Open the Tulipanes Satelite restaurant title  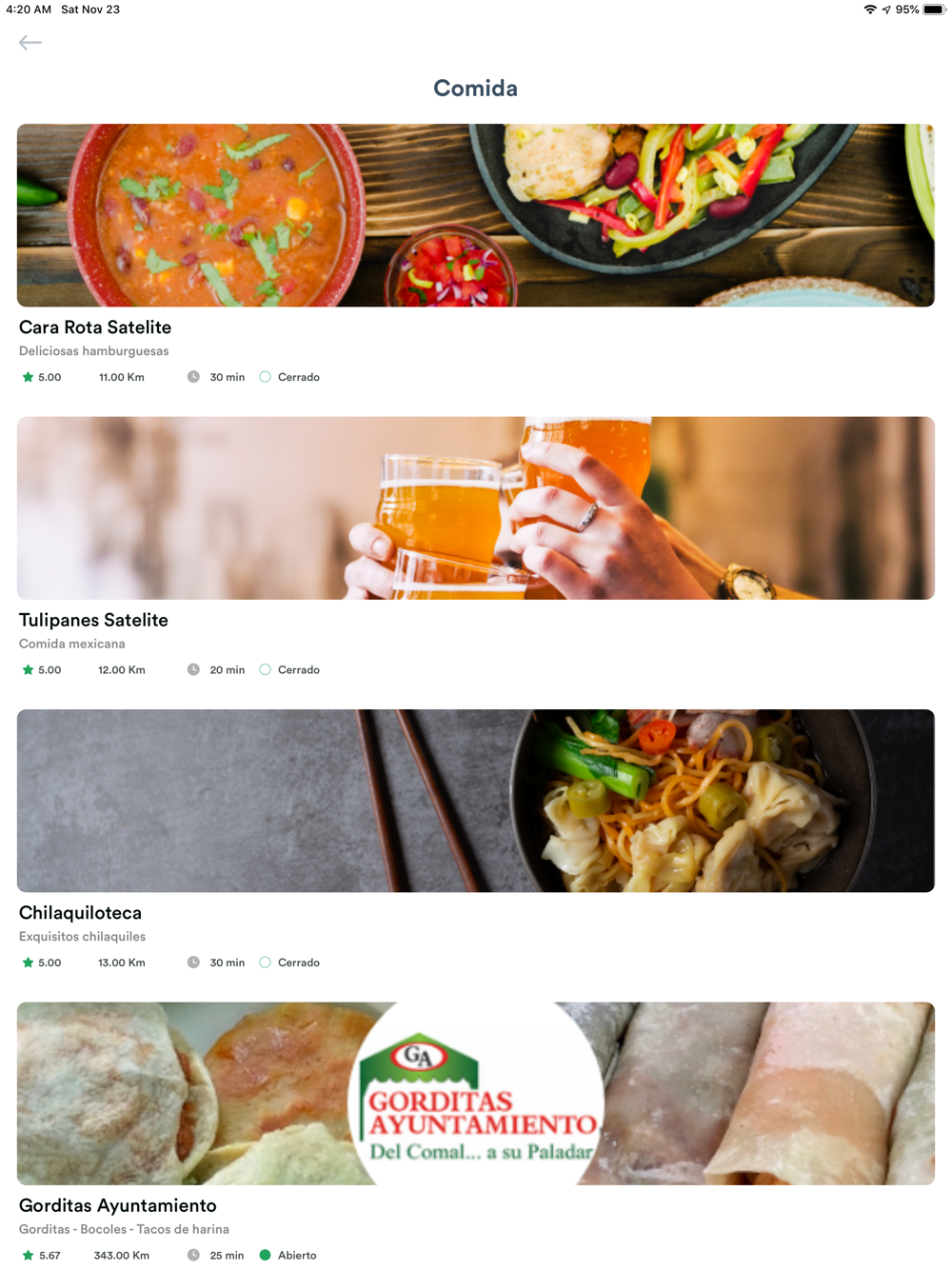point(93,620)
